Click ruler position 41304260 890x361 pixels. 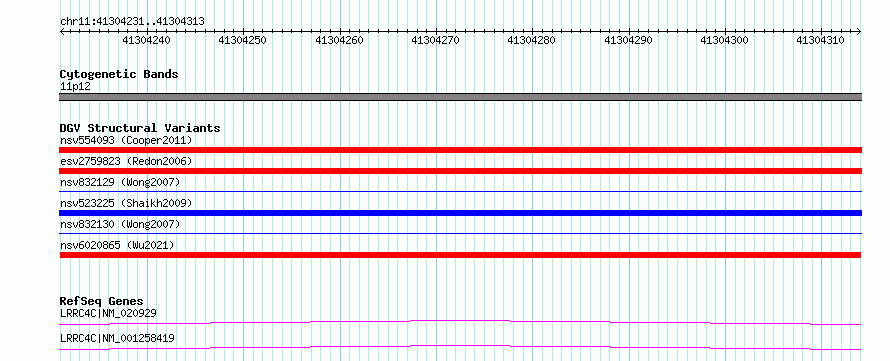click(x=339, y=40)
